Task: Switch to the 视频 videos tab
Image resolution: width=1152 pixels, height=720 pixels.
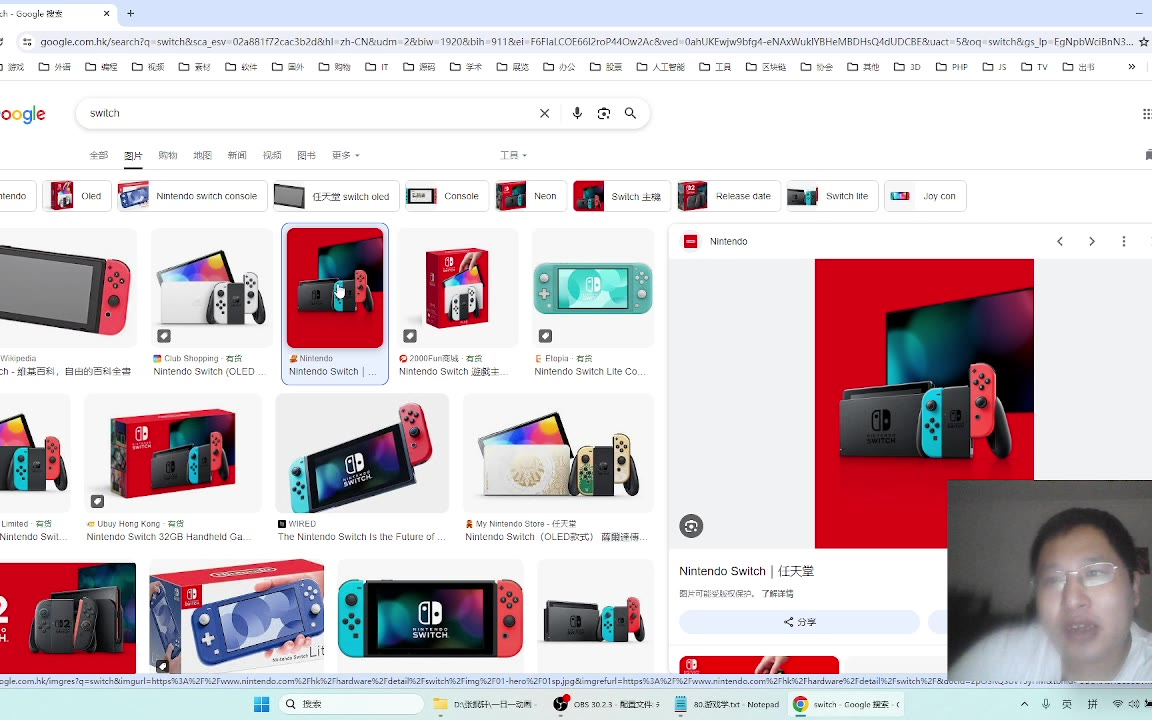Action: coord(272,155)
